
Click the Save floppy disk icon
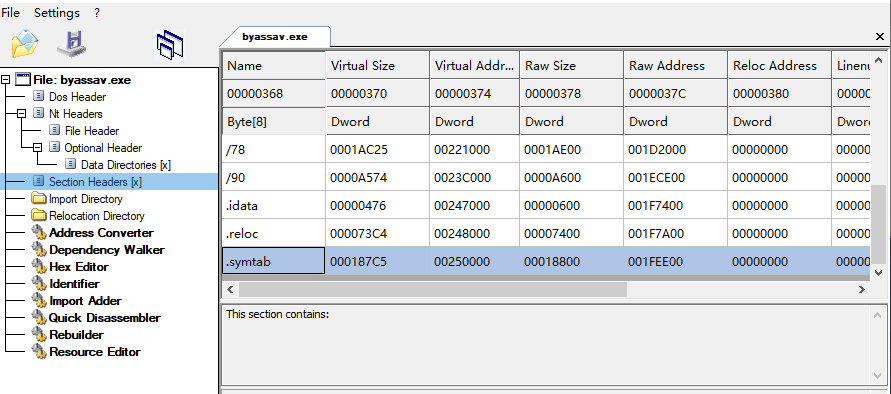coord(72,43)
